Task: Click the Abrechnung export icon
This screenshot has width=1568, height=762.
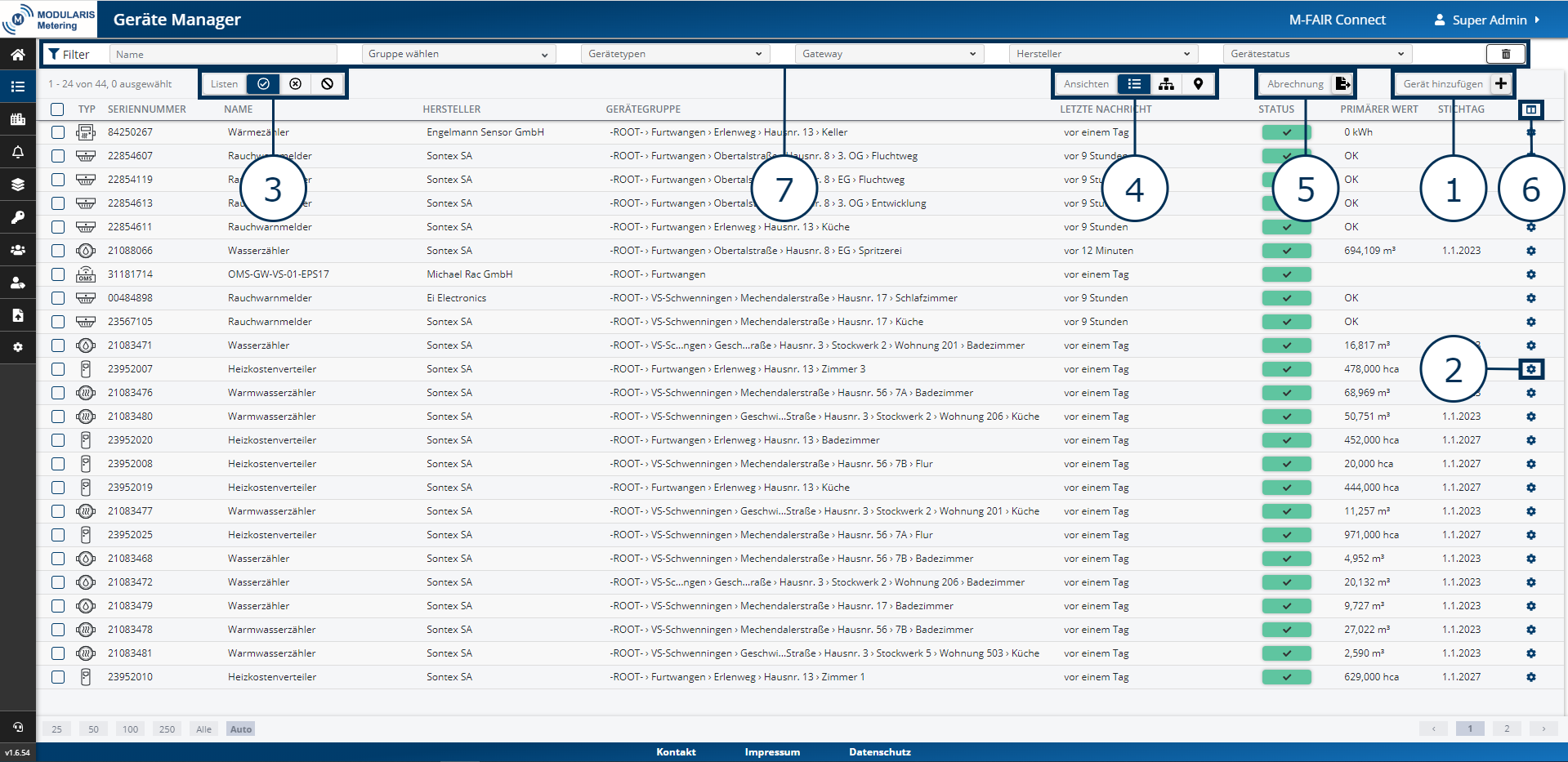Action: point(1342,84)
